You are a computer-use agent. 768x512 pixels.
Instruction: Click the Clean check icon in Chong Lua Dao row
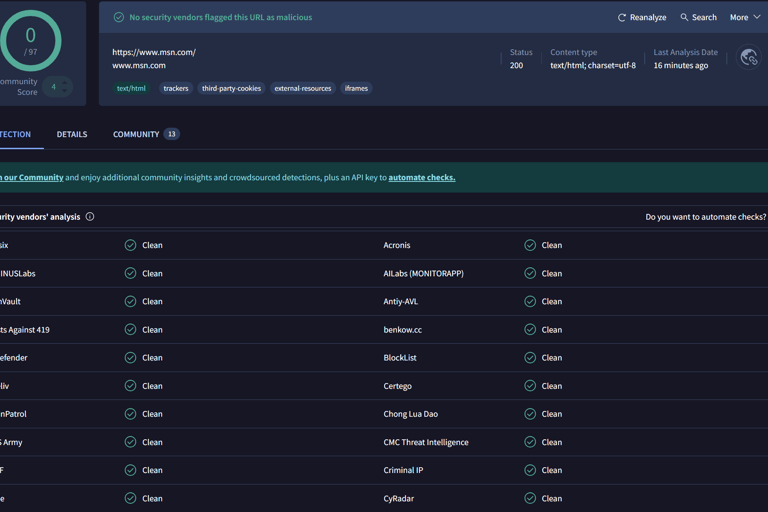[530, 414]
